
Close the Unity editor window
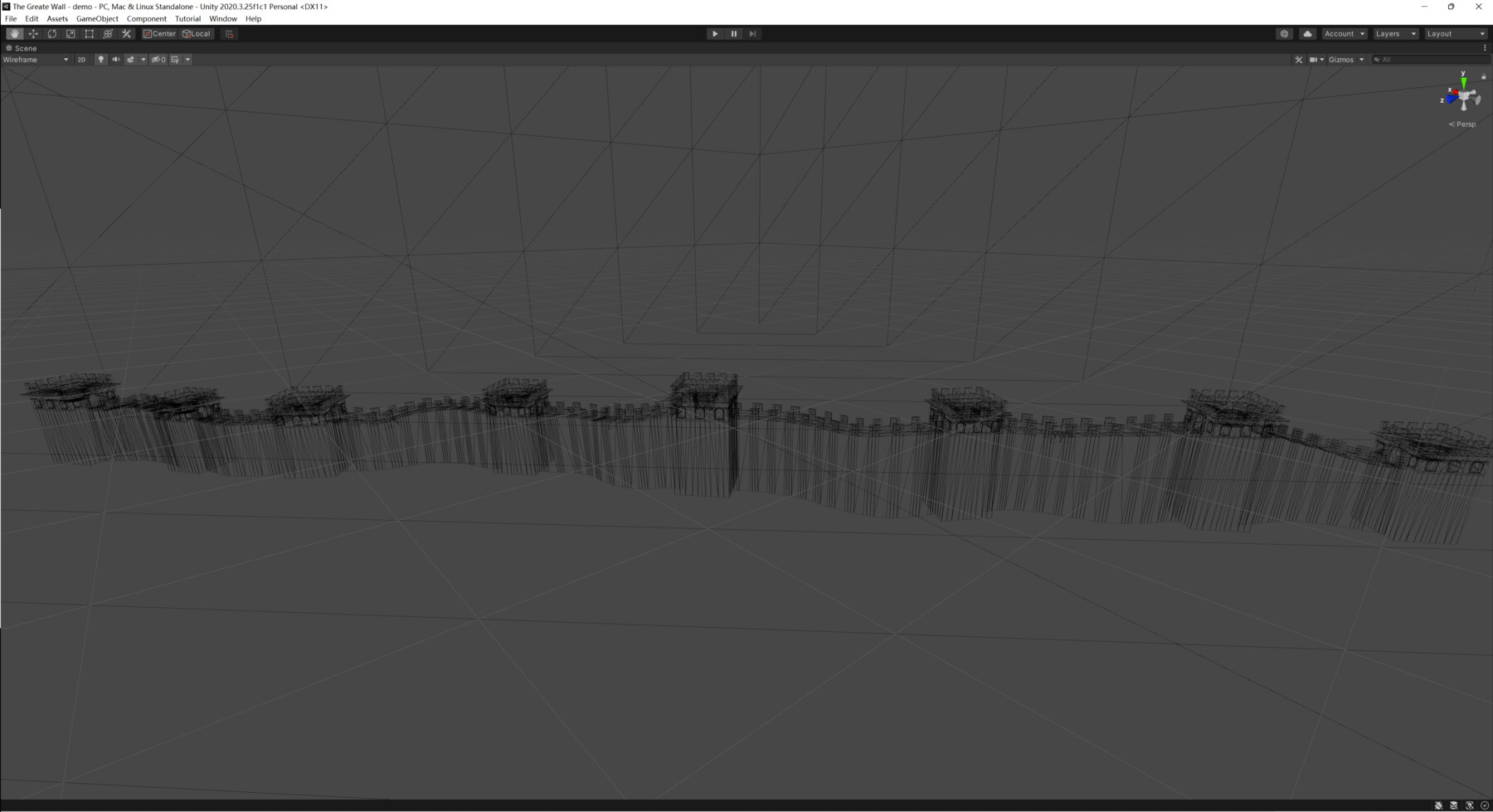pos(1479,7)
